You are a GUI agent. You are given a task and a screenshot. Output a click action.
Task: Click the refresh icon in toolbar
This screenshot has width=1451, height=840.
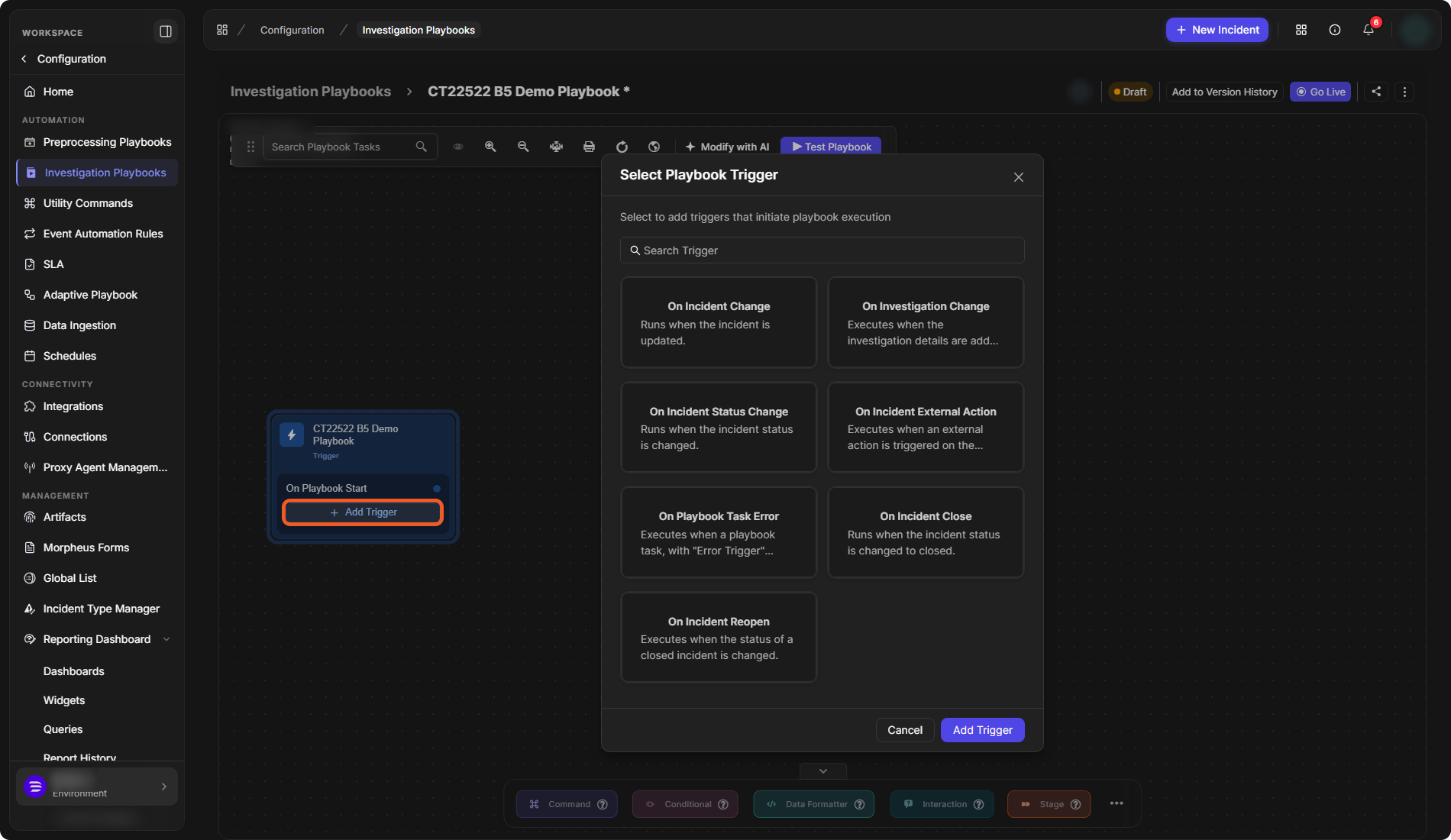[622, 147]
